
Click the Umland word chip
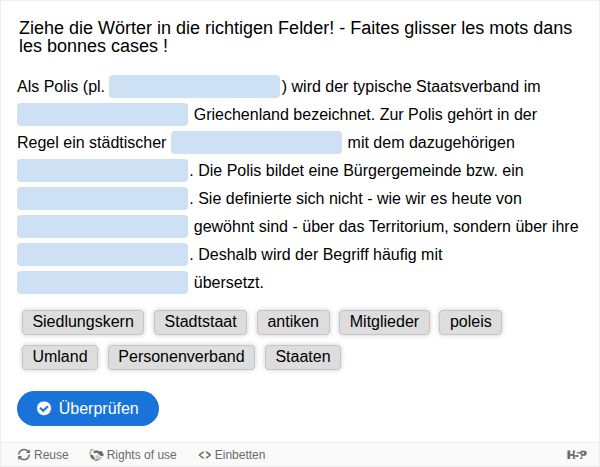pyautogui.click(x=60, y=357)
